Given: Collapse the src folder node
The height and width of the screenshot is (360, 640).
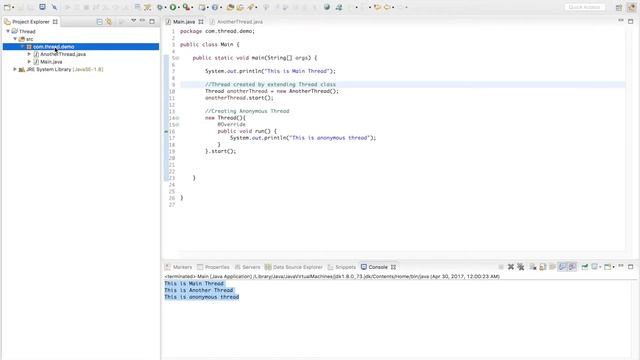Looking at the screenshot, I should point(15,39).
